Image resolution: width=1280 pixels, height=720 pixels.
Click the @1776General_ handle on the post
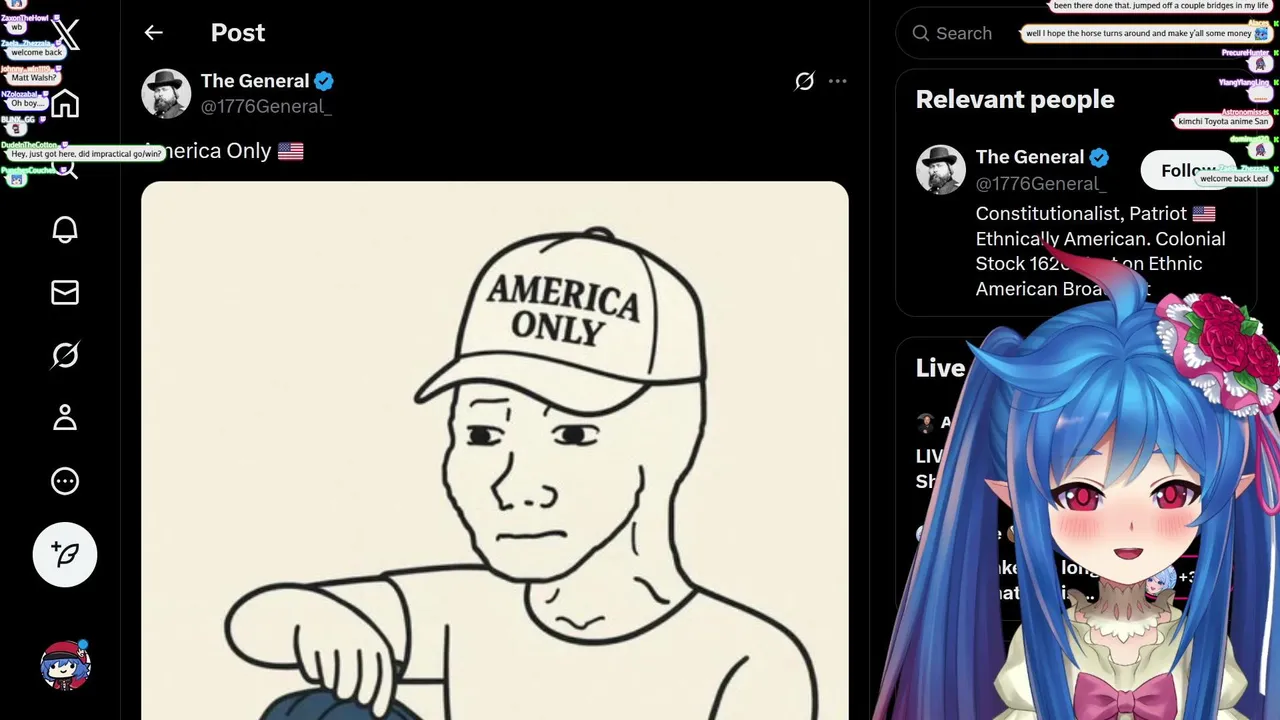click(265, 106)
